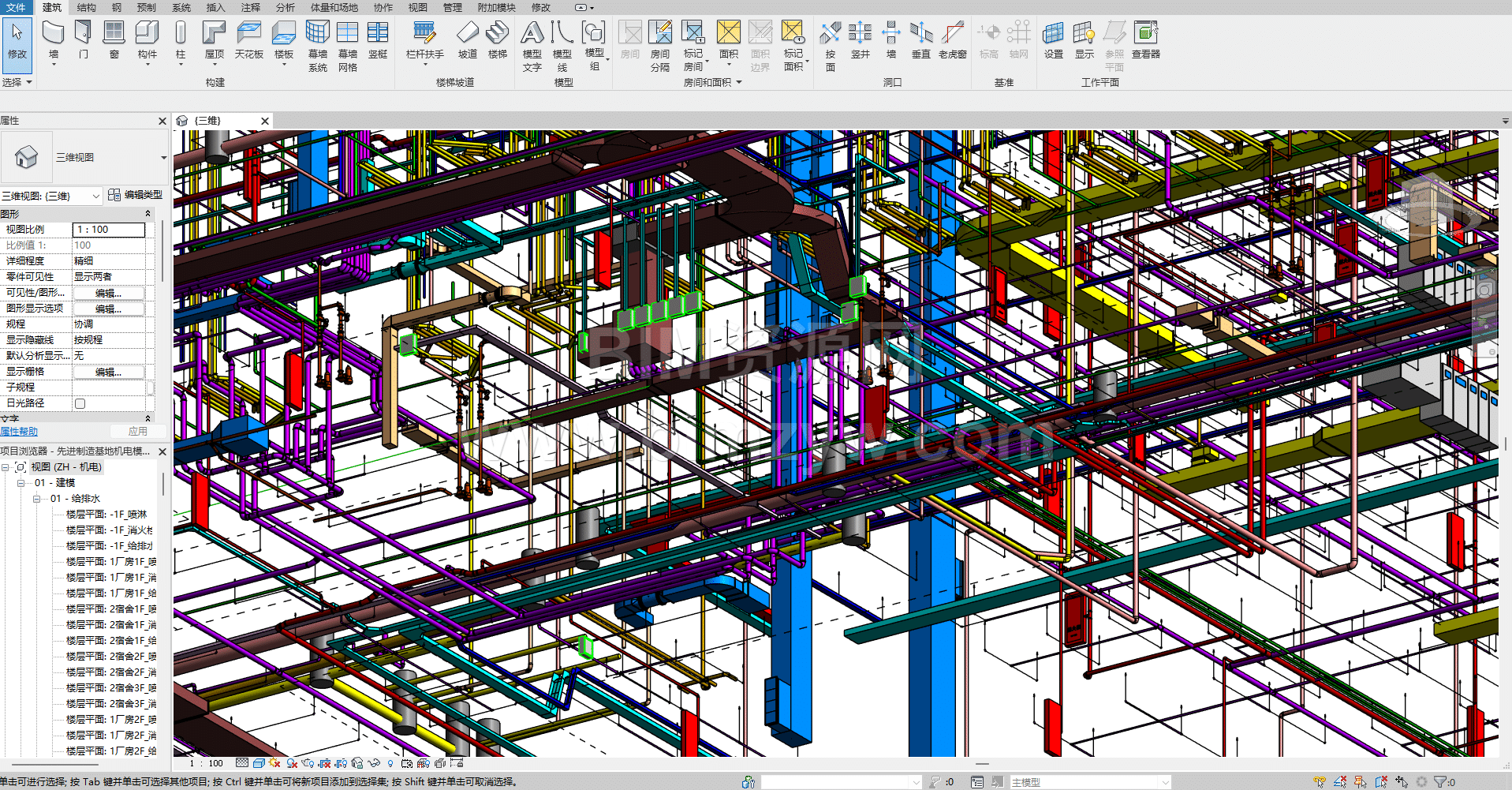Toggle visual style icon in view control bar
This screenshot has height=790, width=1512.
coord(259,763)
